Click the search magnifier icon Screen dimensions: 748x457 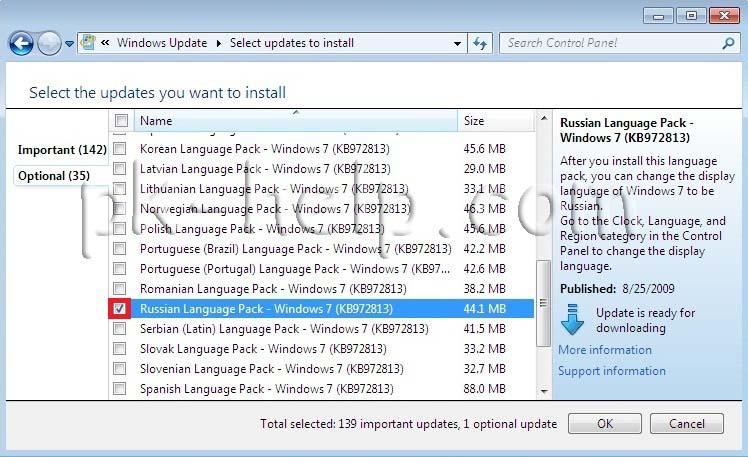(x=728, y=43)
